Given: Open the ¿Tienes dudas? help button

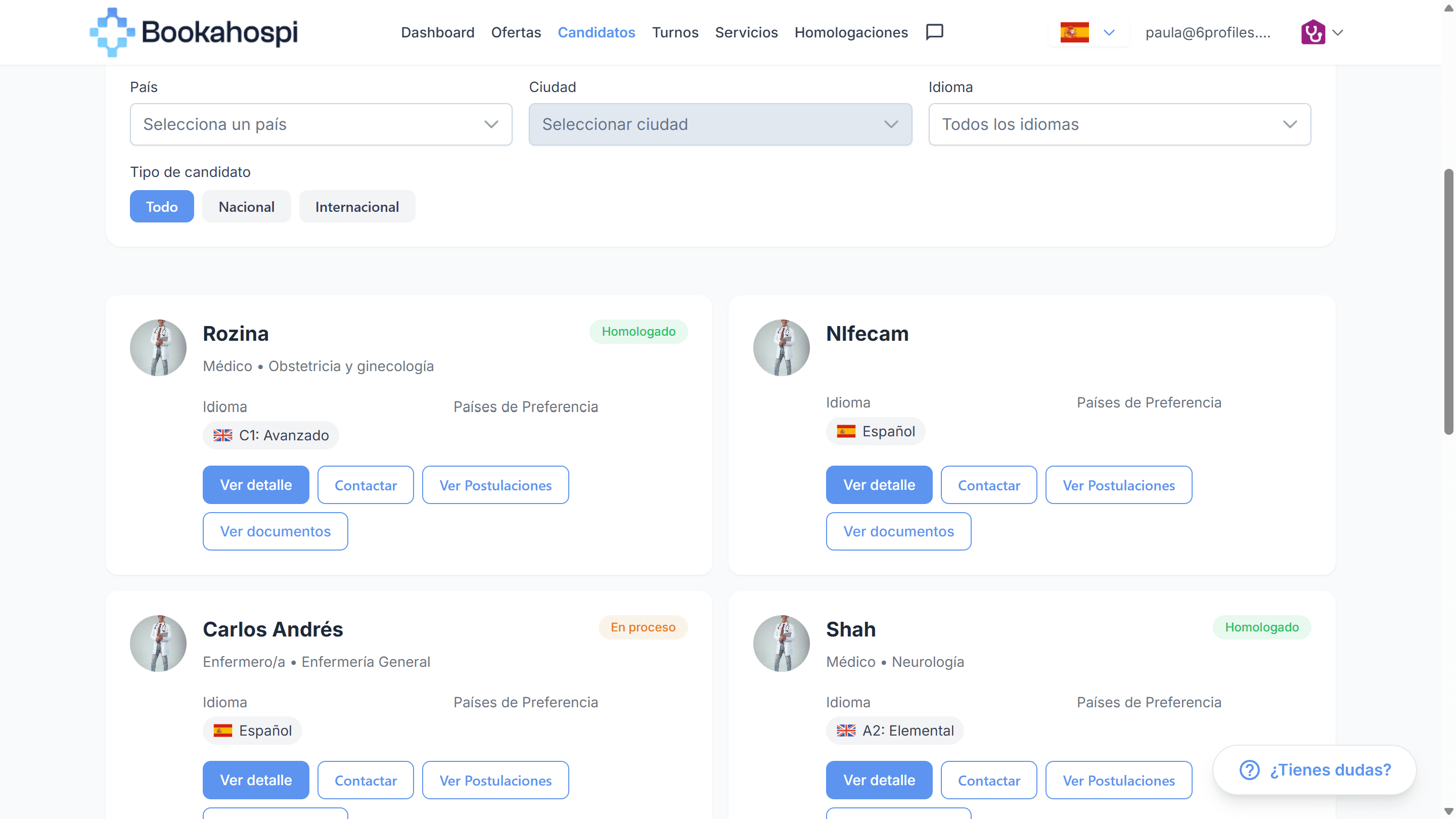Looking at the screenshot, I should [x=1314, y=770].
